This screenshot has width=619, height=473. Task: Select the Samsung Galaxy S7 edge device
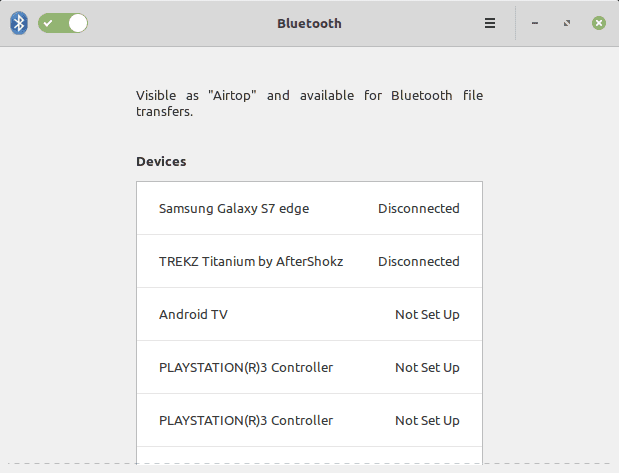(x=234, y=209)
